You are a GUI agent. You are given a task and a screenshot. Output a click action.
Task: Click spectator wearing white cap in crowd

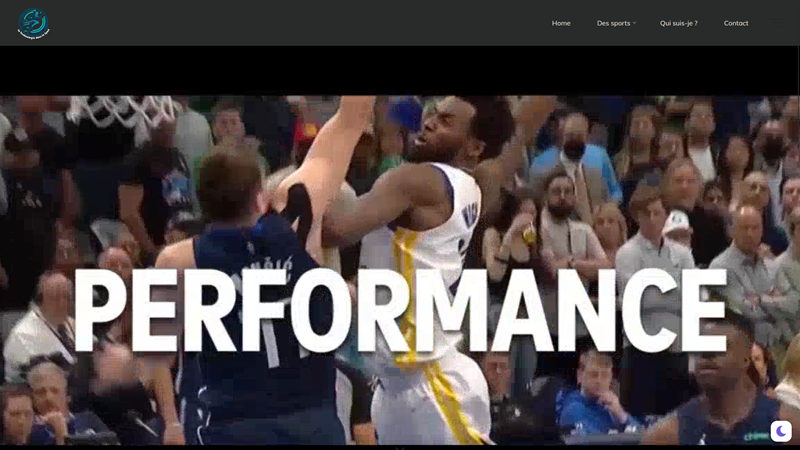coord(678,225)
